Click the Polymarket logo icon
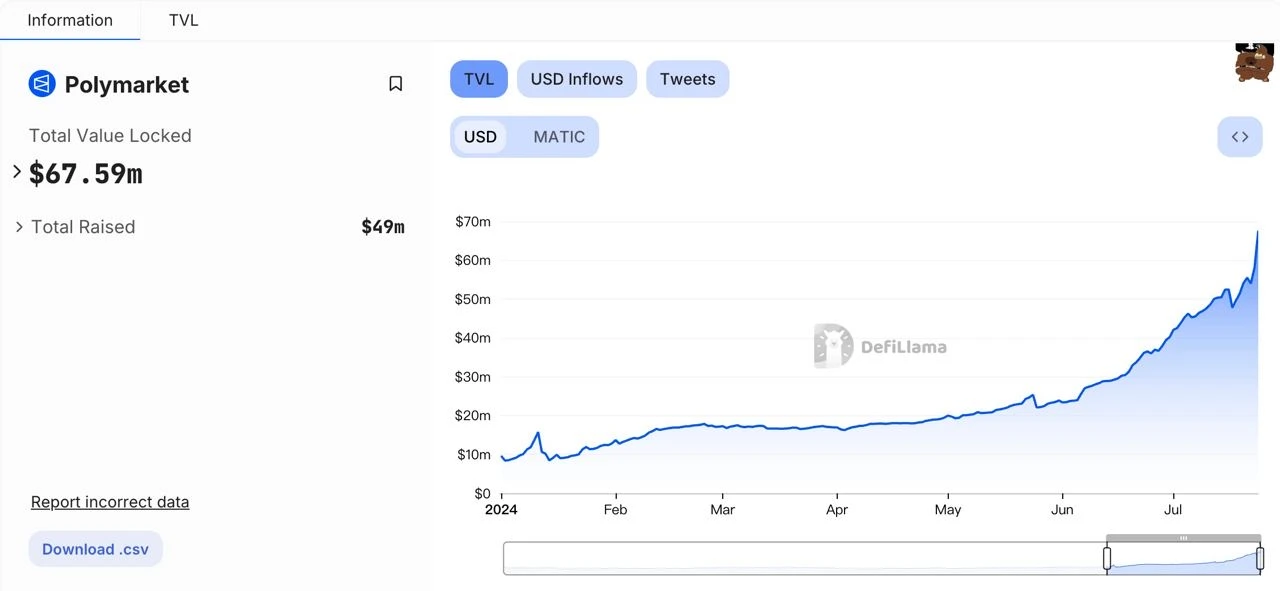The width and height of the screenshot is (1280, 591). (40, 84)
